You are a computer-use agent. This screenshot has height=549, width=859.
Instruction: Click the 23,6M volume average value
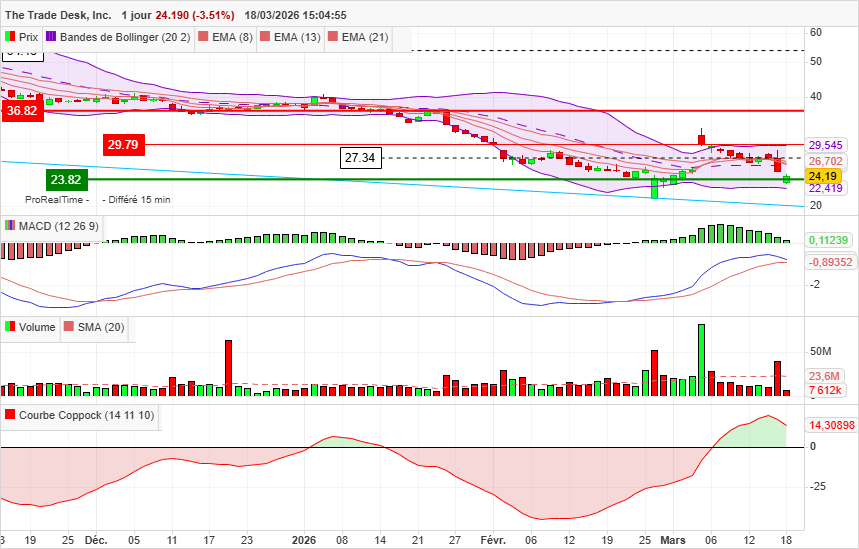point(824,376)
